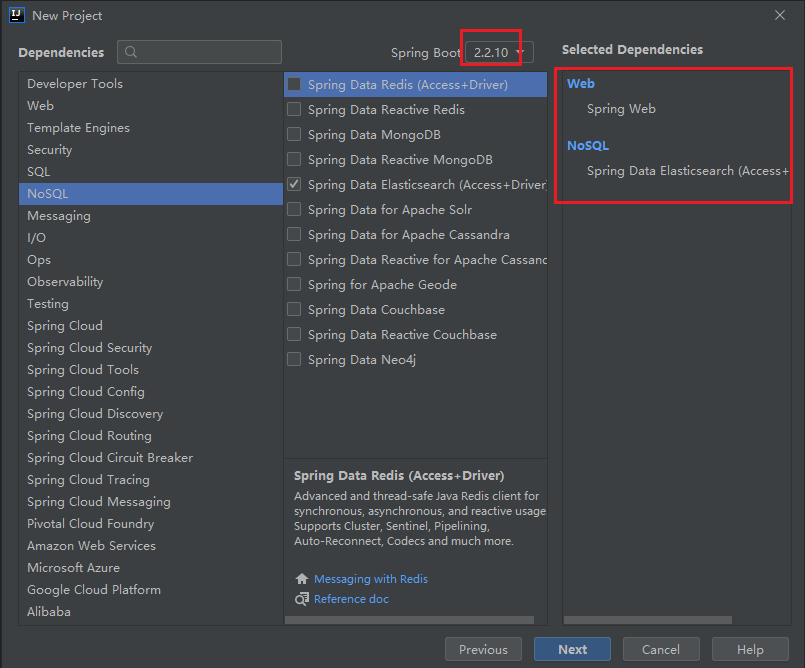This screenshot has width=805, height=668.
Task: Enable Spring Data Reactive Couchbase
Action: click(294, 334)
